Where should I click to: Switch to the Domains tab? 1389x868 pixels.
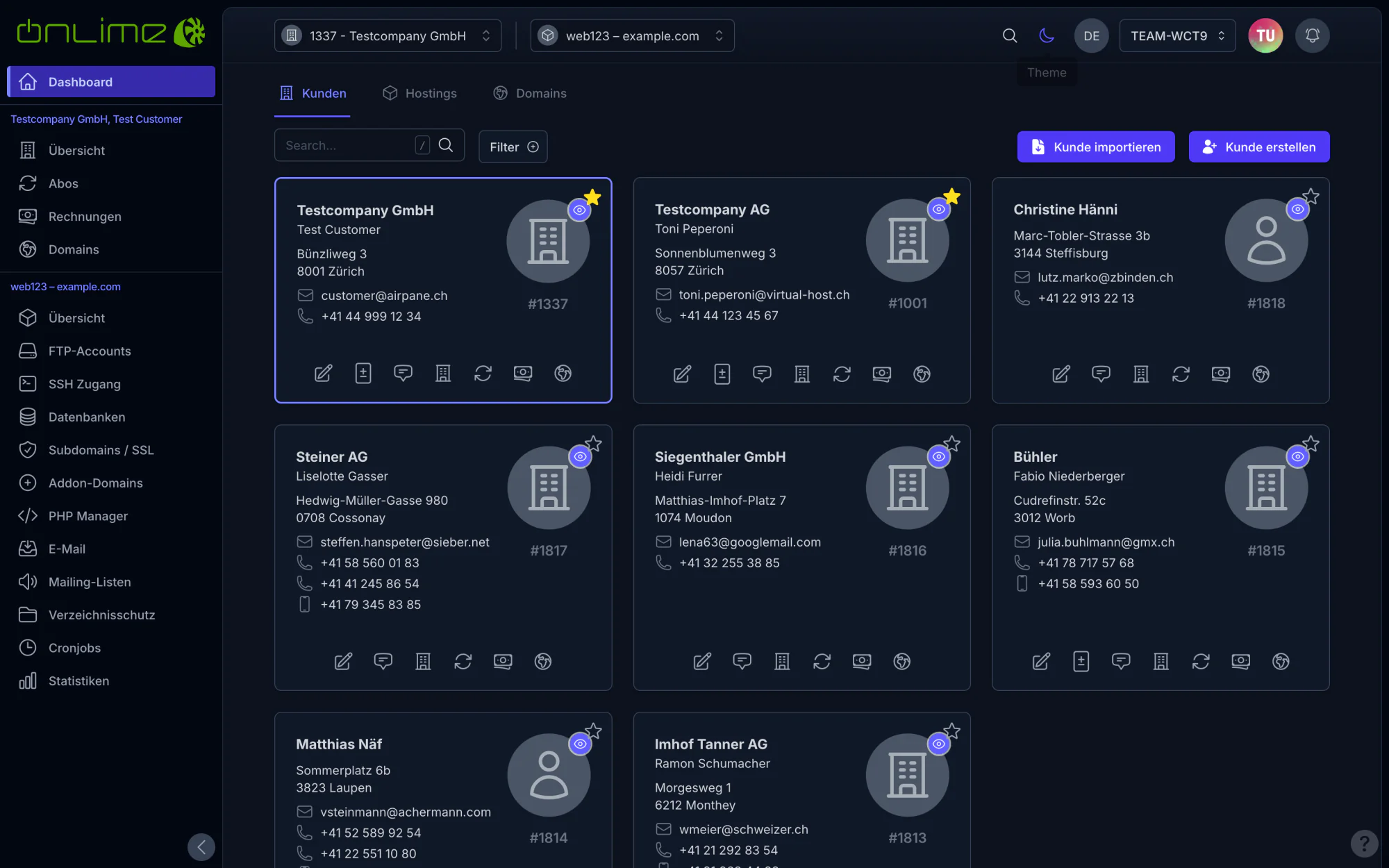(x=529, y=93)
